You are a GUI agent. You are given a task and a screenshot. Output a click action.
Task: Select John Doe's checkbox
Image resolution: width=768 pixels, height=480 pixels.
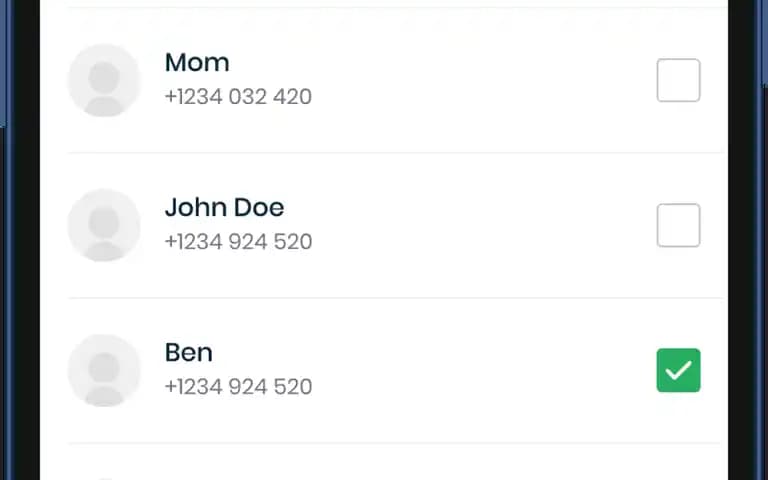678,225
